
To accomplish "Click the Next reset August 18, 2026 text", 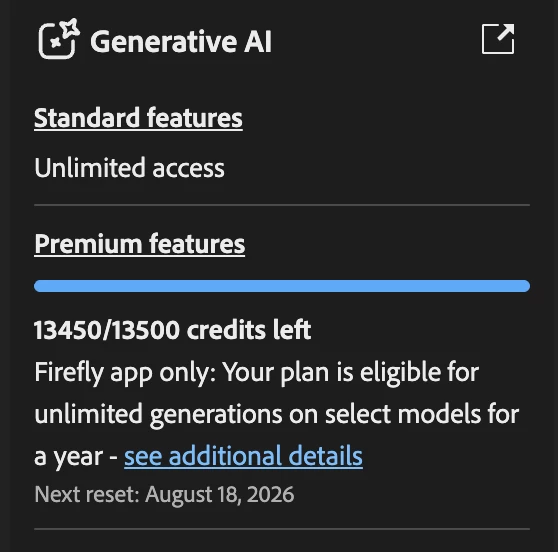I will tap(164, 494).
